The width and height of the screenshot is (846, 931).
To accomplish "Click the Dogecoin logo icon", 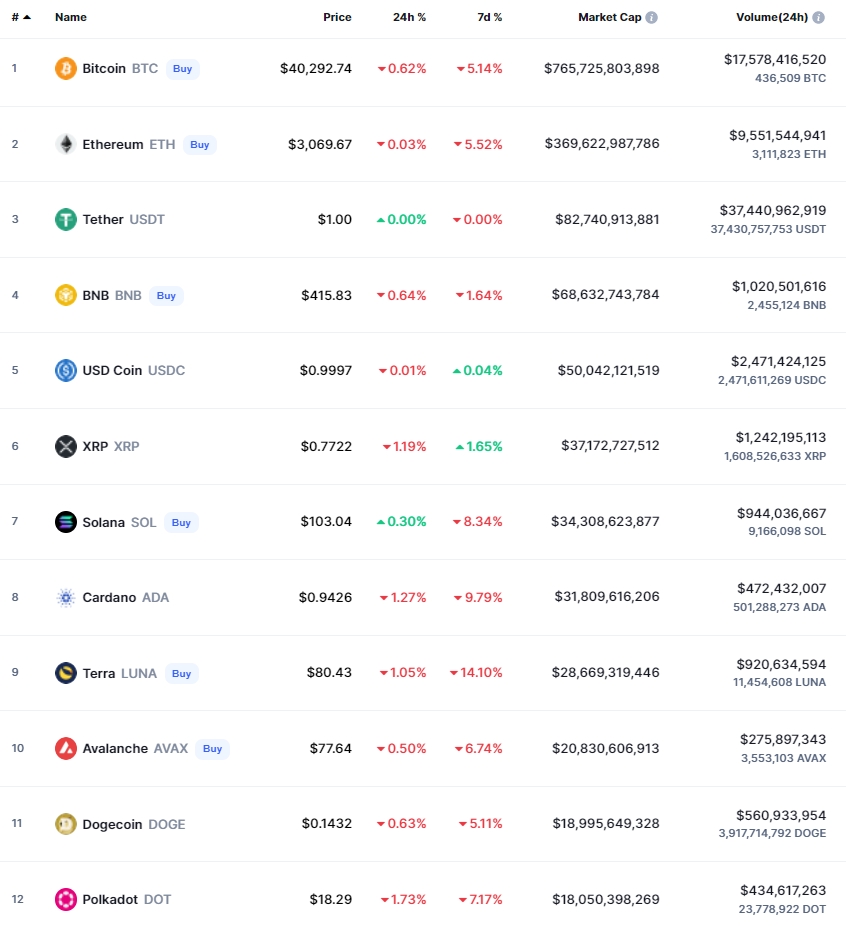I will 66,824.
